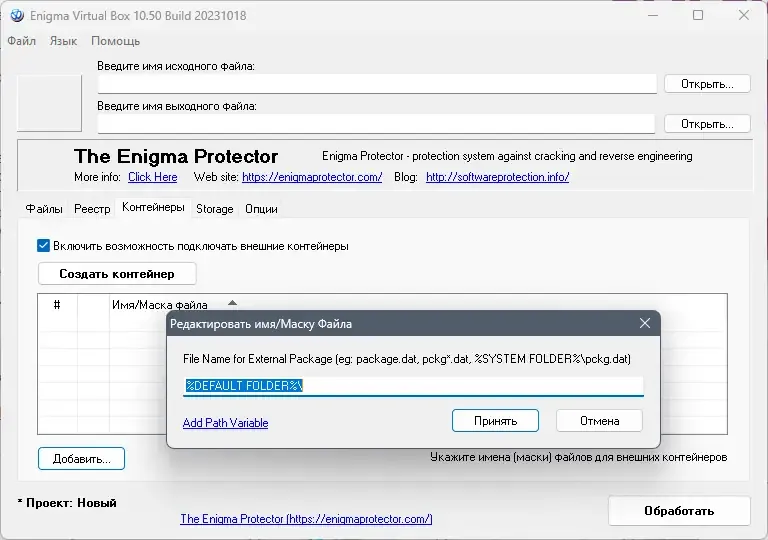The image size is (768, 540).
Task: Click the Добавить... button
Action: coord(81,459)
